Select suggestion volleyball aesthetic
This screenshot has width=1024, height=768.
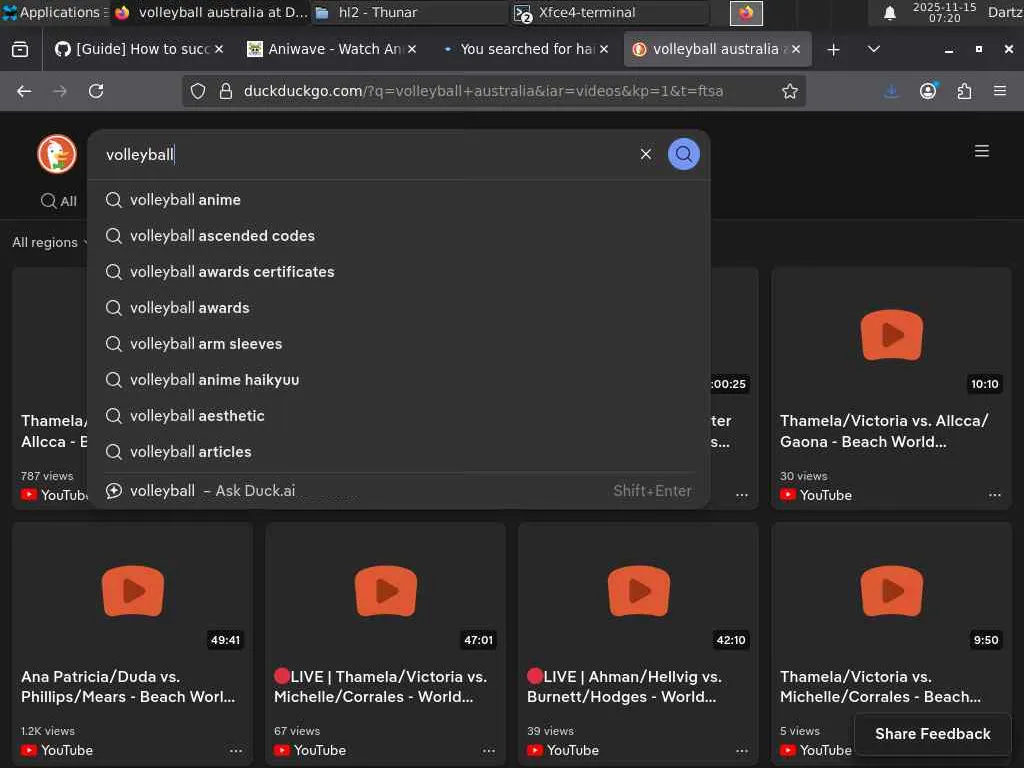tap(398, 415)
